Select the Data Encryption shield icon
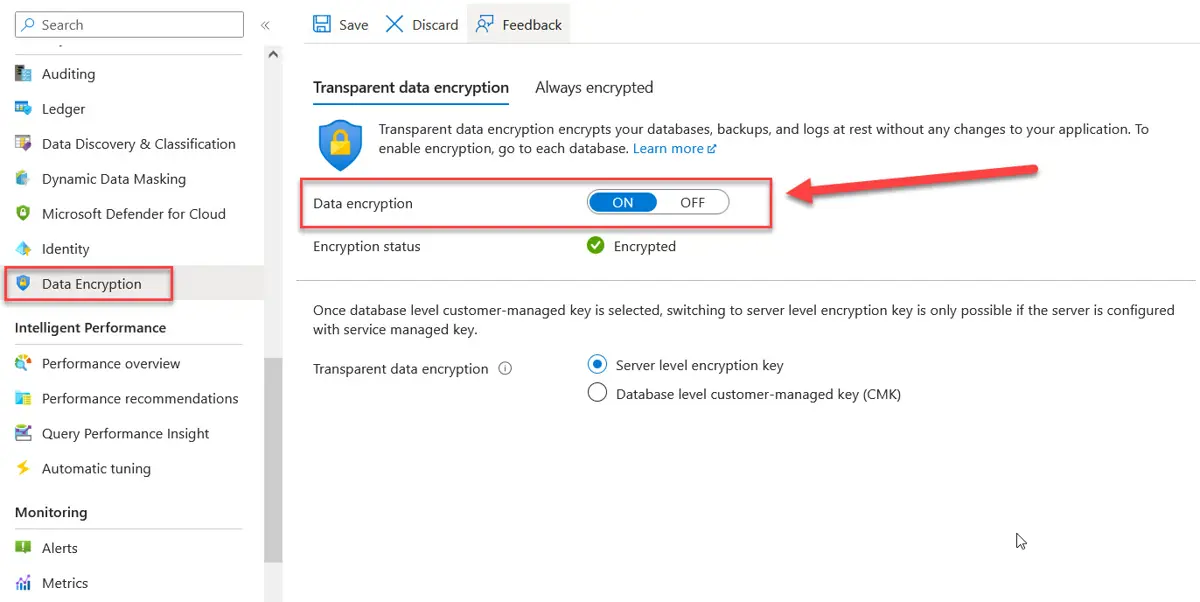Screen dimensions: 1200x602 27,283
